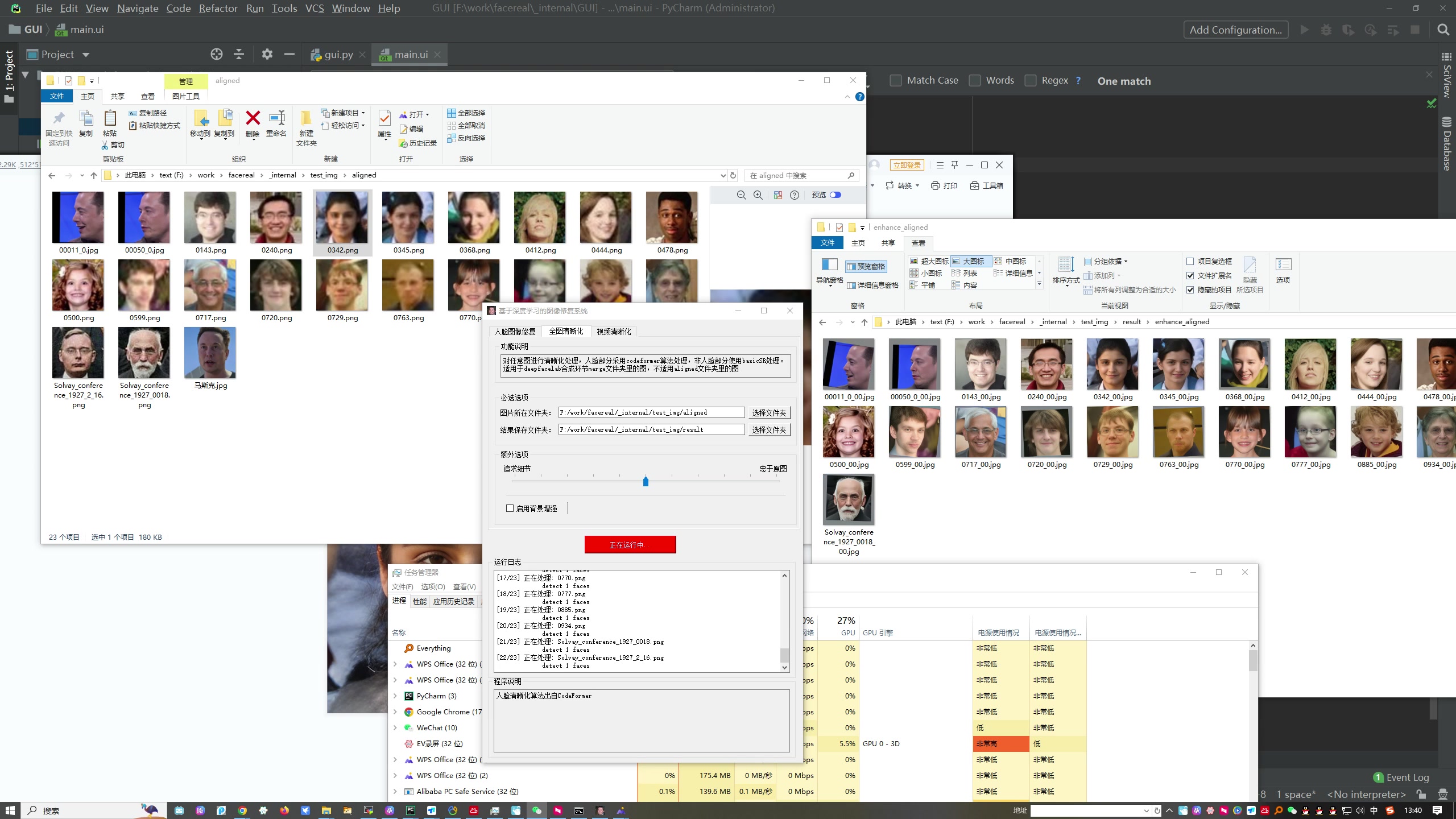This screenshot has width=1456, height=819.
Task: Click the zoom in icon in image viewer
Action: (757, 195)
